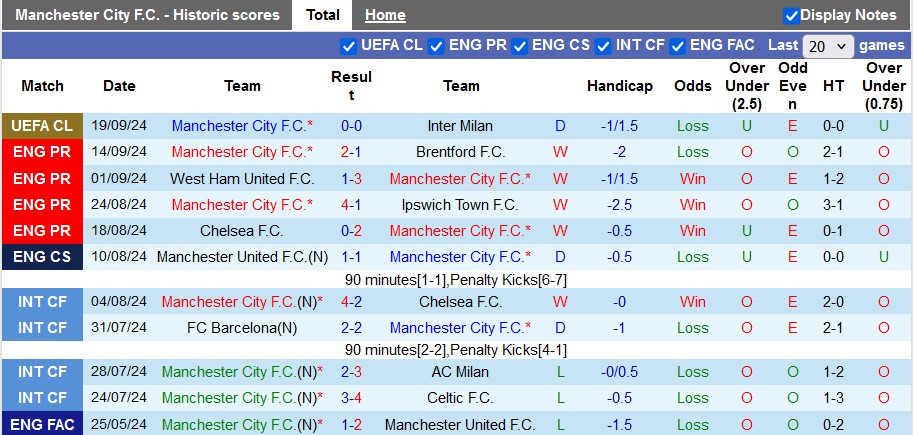Select the Total tab
This screenshot has height=435, width=913.
[322, 15]
